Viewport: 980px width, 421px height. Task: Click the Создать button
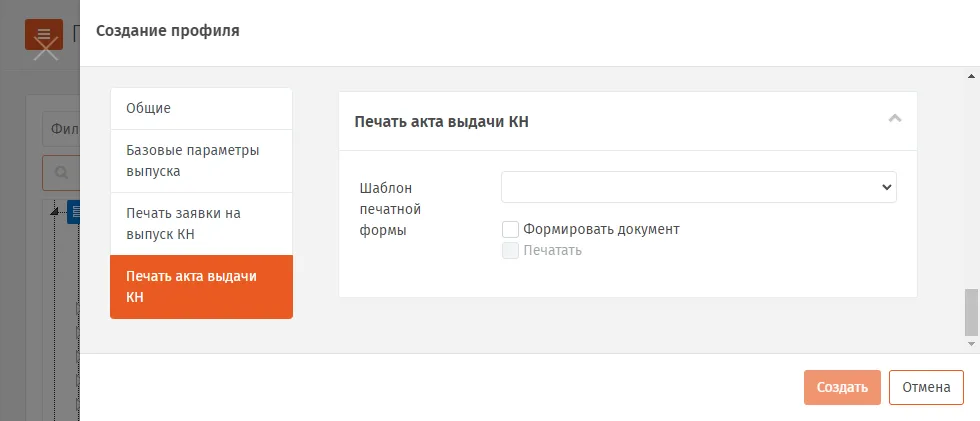842,387
